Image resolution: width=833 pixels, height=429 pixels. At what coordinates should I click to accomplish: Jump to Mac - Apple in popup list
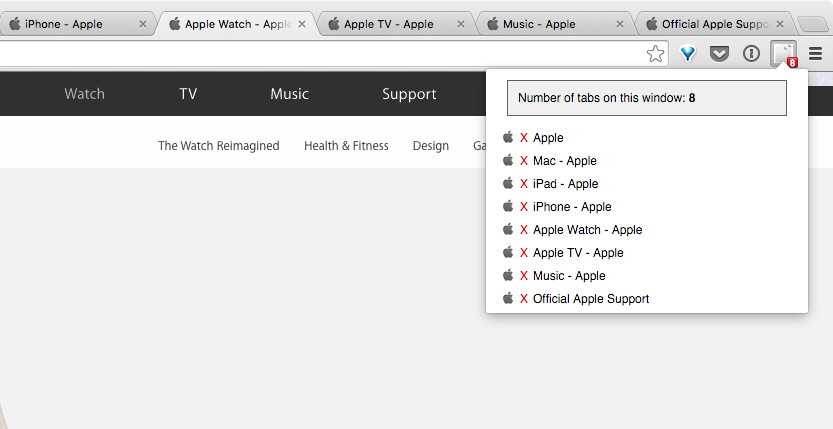click(565, 161)
